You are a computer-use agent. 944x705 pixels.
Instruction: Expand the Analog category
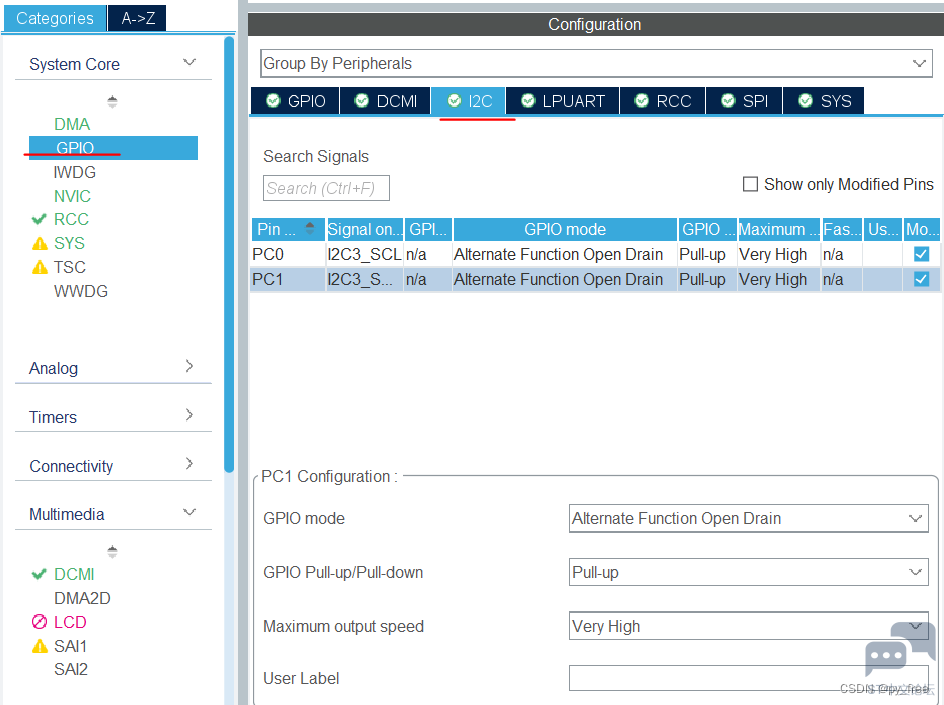point(189,366)
